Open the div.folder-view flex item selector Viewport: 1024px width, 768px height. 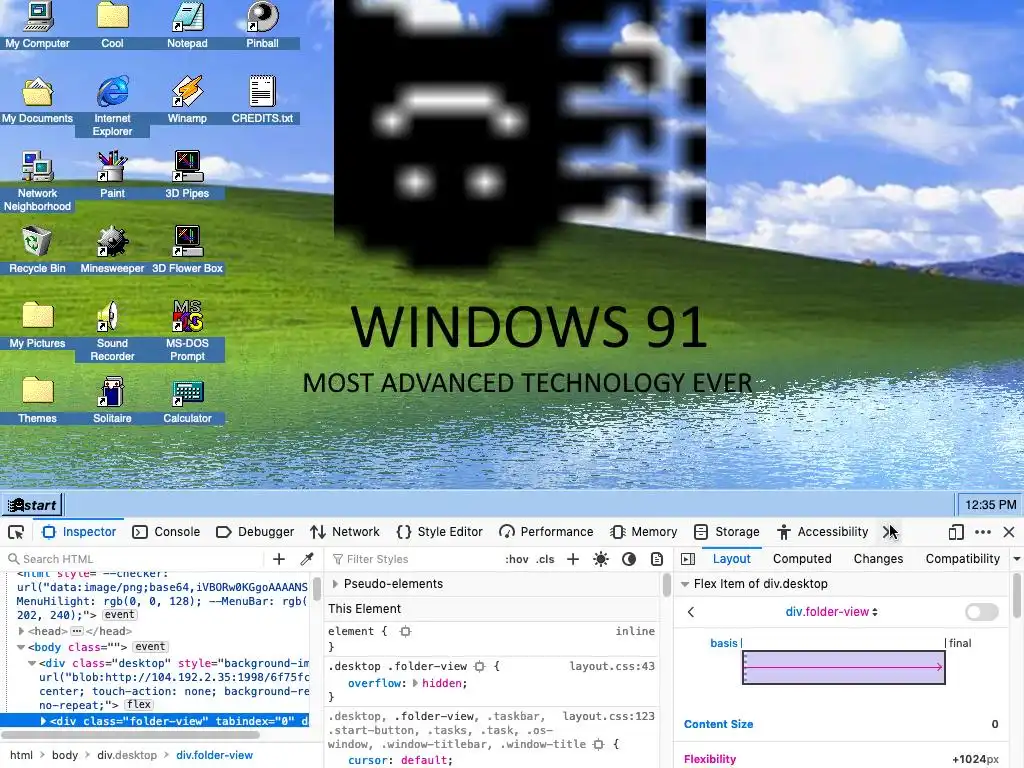tap(831, 612)
